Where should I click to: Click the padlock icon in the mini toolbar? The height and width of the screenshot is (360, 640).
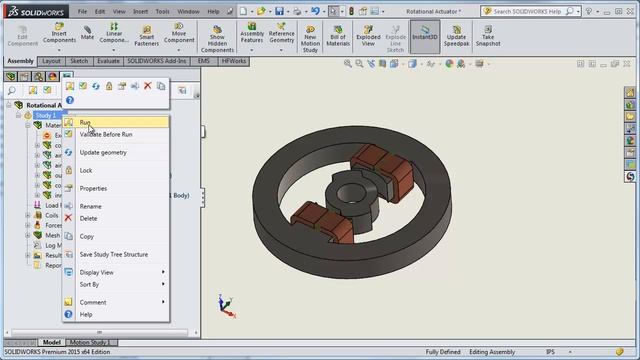point(109,86)
